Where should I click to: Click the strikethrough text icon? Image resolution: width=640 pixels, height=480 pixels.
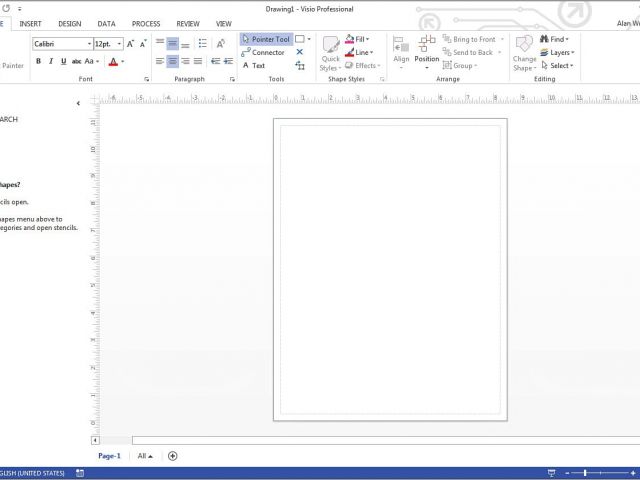click(x=76, y=62)
